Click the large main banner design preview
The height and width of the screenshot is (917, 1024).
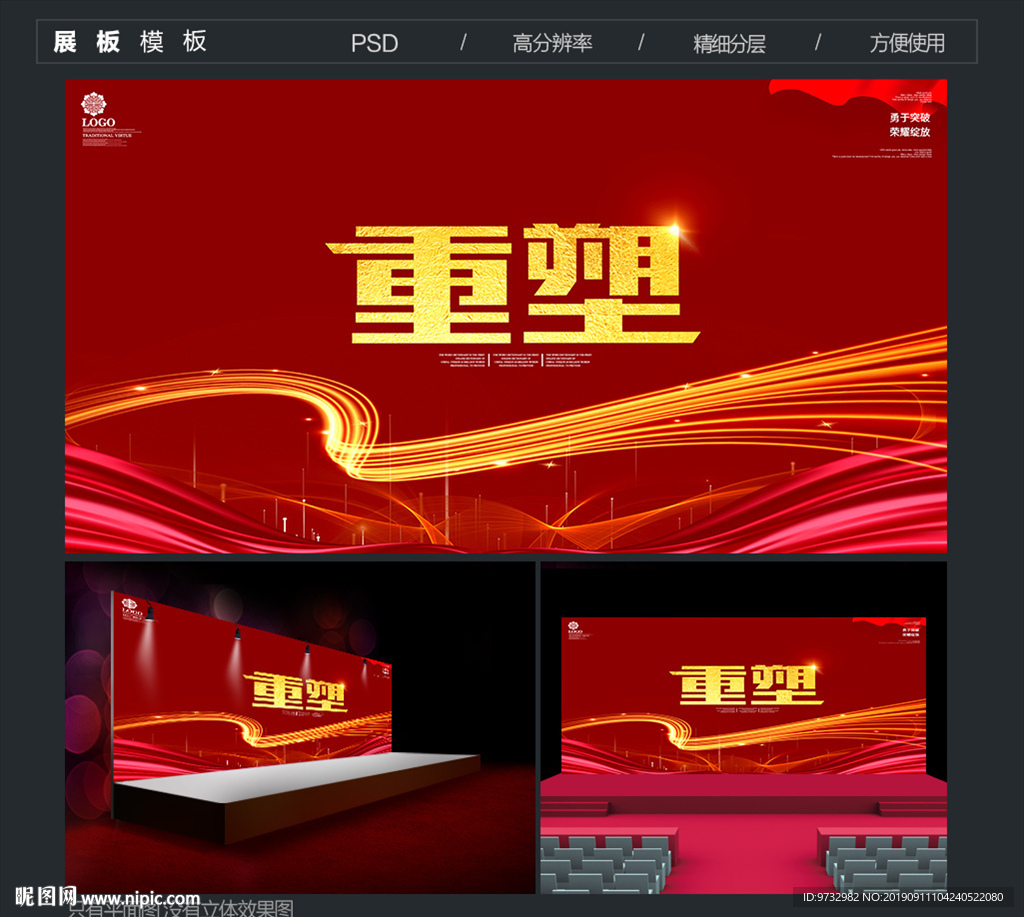click(505, 316)
